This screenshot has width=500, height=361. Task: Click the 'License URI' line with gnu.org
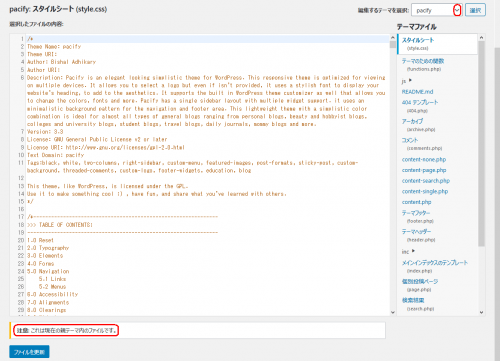[106, 147]
